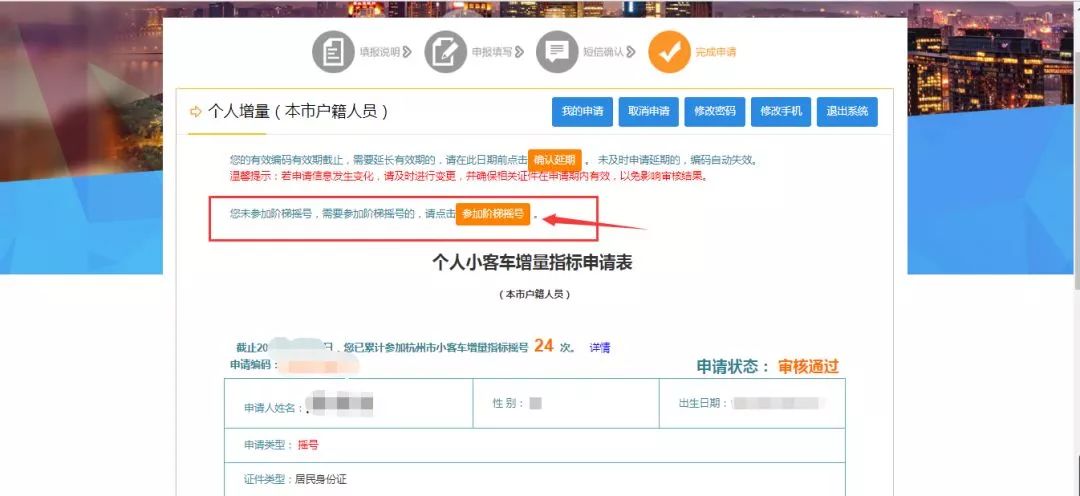1080x496 pixels.
Task: Click the 申请状态 审核通过 status text
Action: (767, 366)
